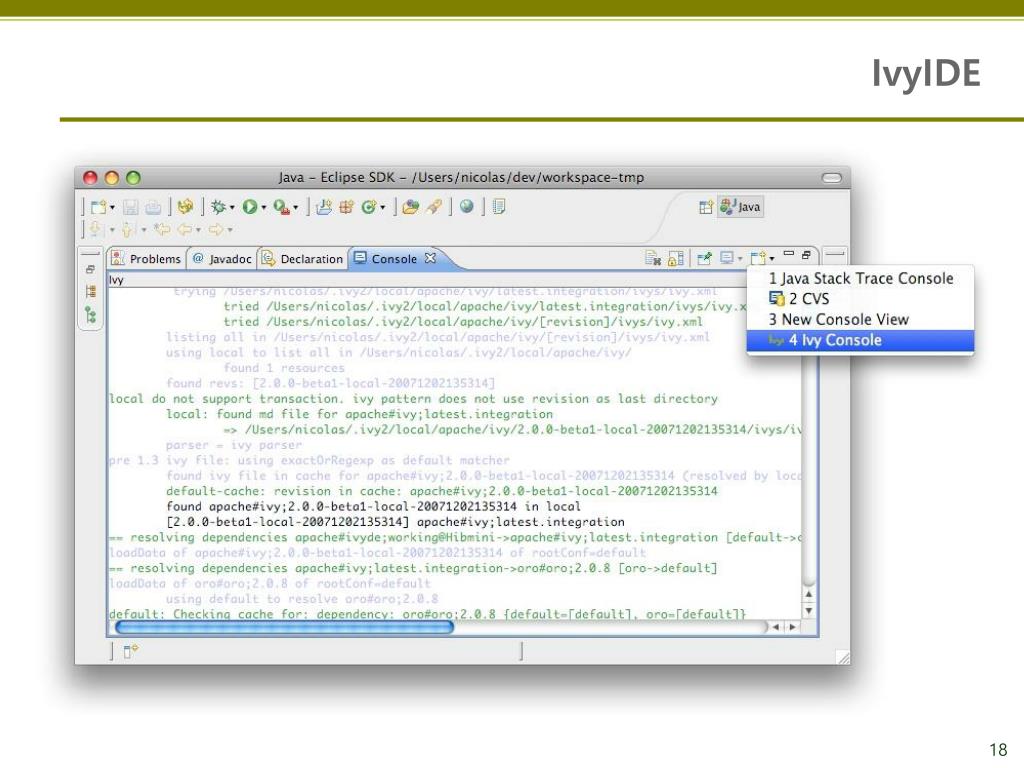The image size is (1024, 768).
Task: Click the New Java Class icon
Action: pos(368,207)
